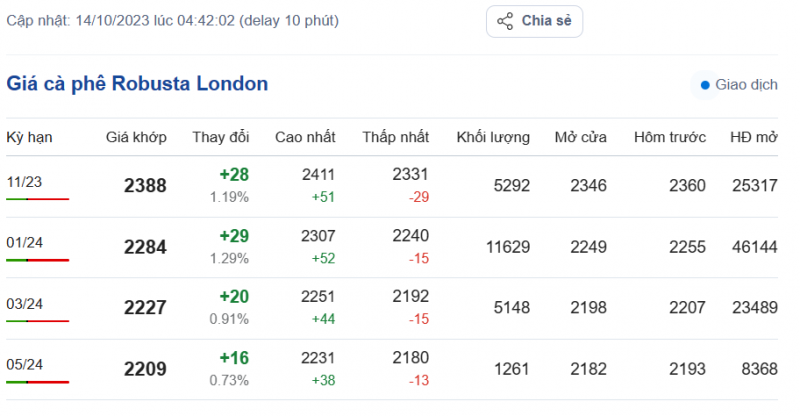This screenshot has height=416, width=800.
Task: Click the Khối lượng column header
Action: pos(493,137)
